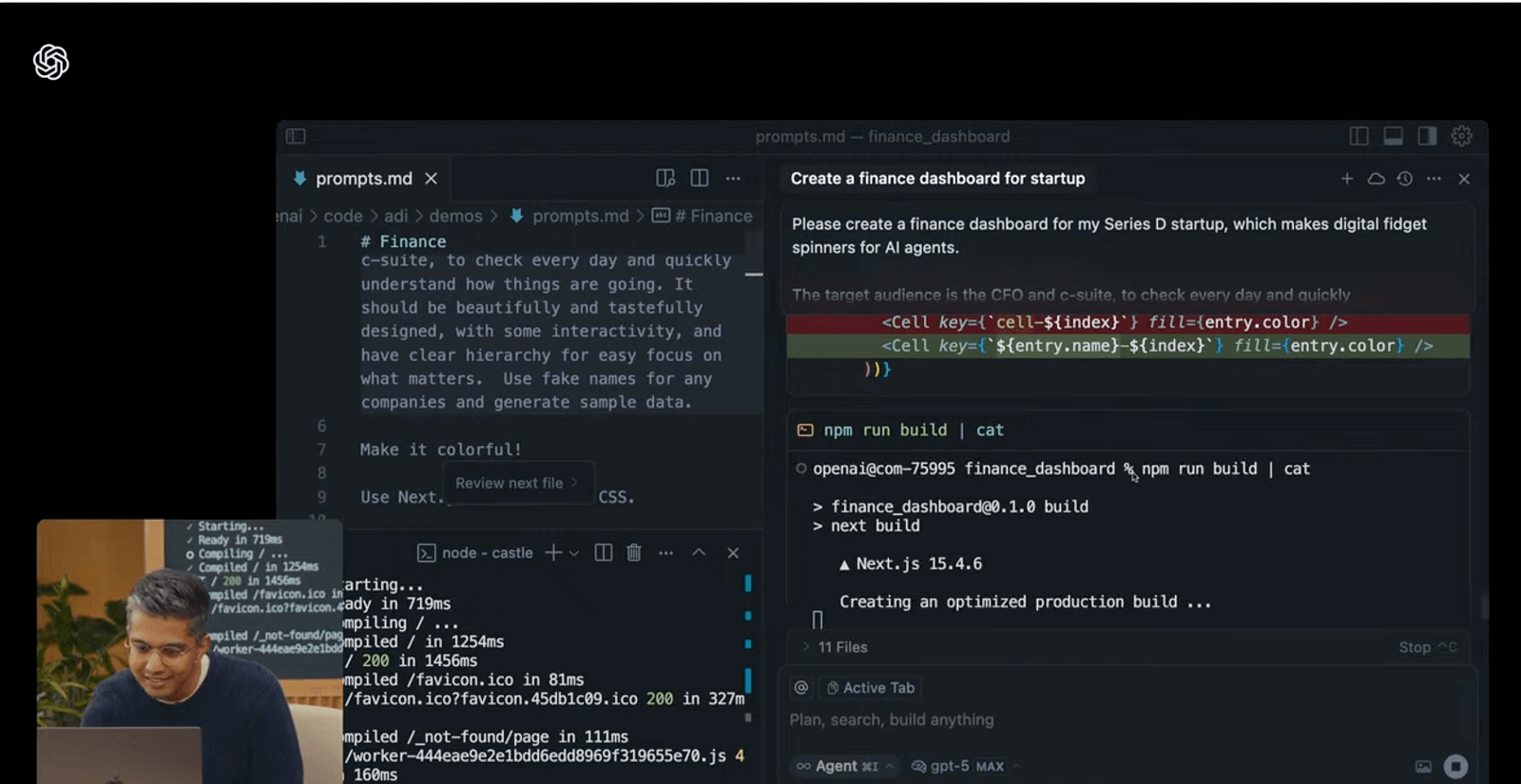Click 'demos' breadcrumb segment
This screenshot has width=1521, height=784.
[x=455, y=216]
